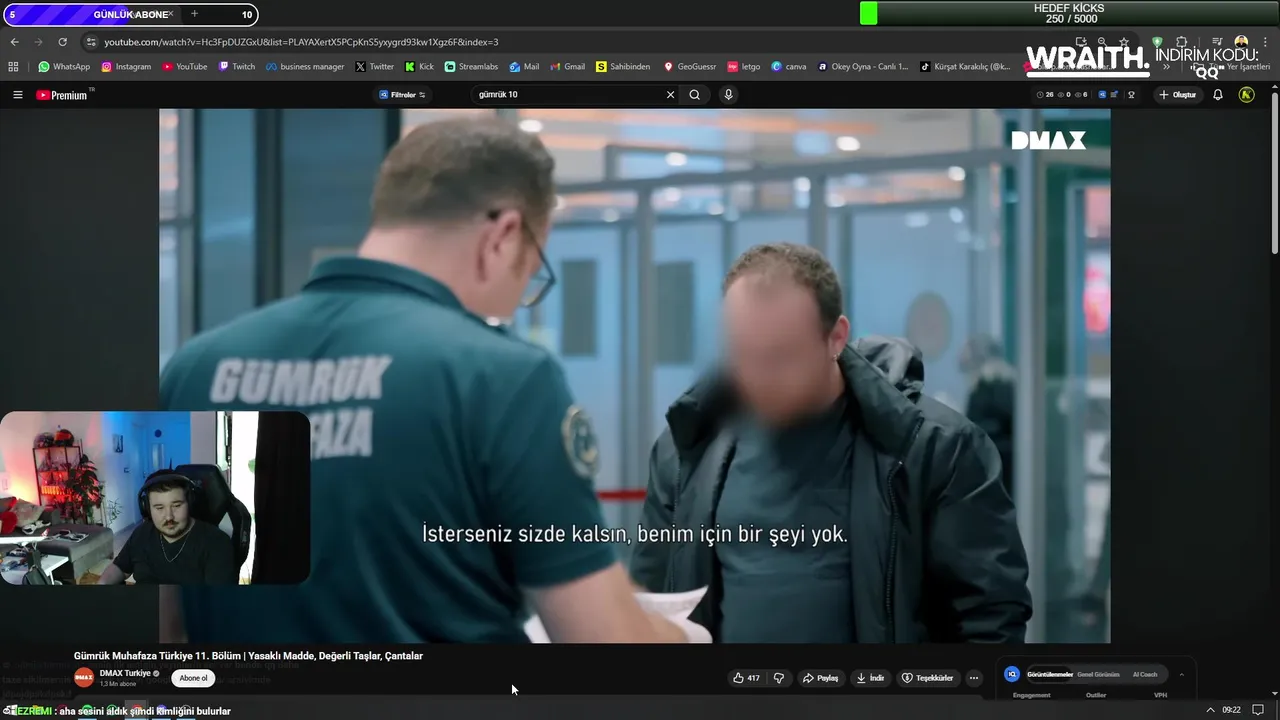
Task: Open the WhatsApp bookmark
Action: point(64,67)
